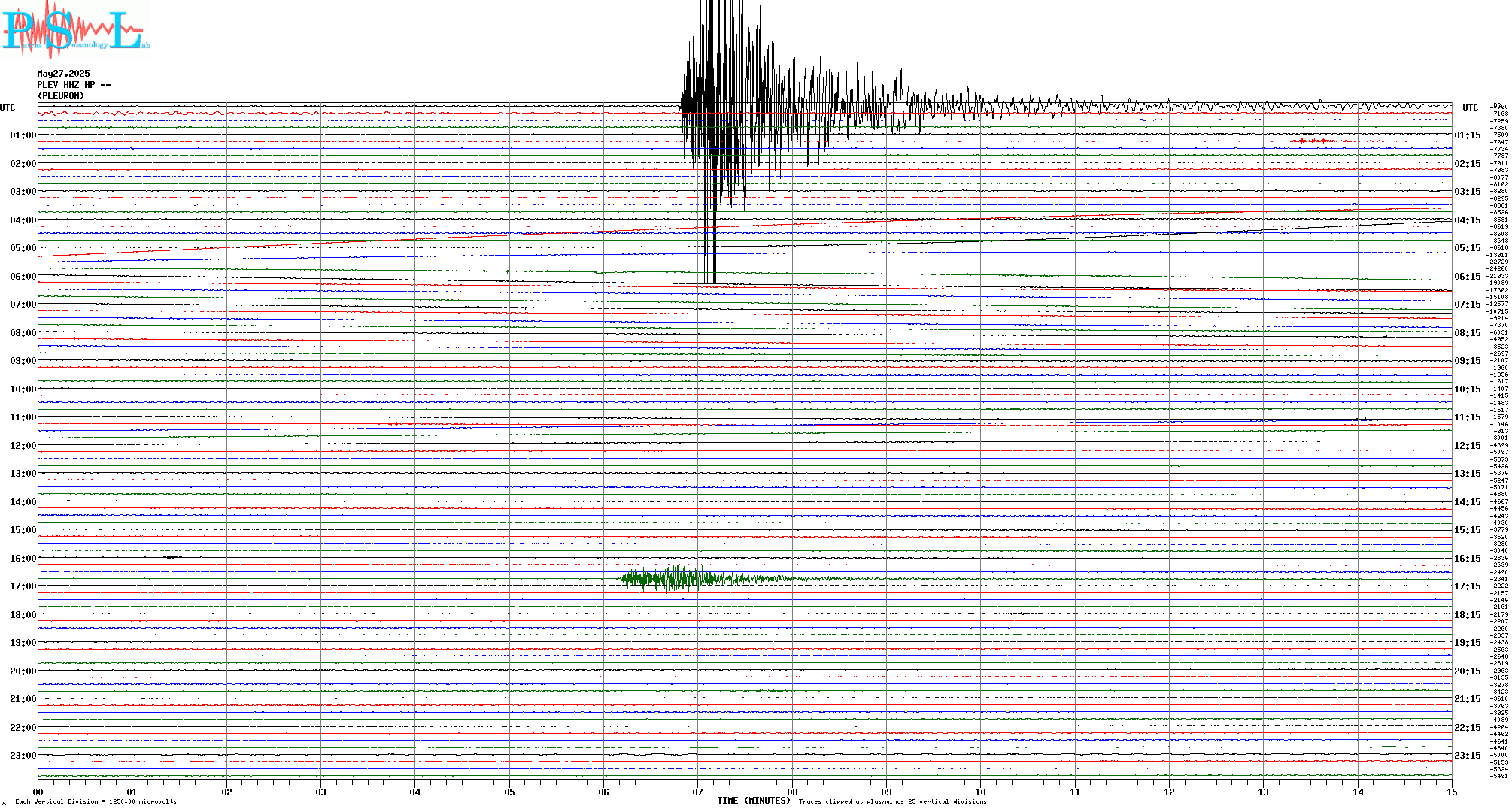Click minute tick label 15
Screen dimensions: 1512x812
(x=1452, y=792)
